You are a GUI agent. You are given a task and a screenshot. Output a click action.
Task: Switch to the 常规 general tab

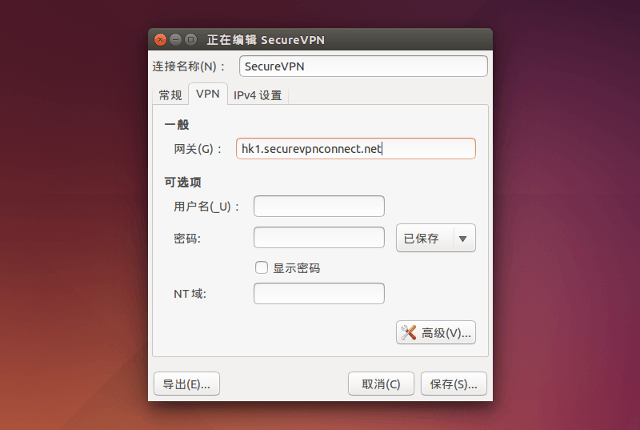[170, 95]
